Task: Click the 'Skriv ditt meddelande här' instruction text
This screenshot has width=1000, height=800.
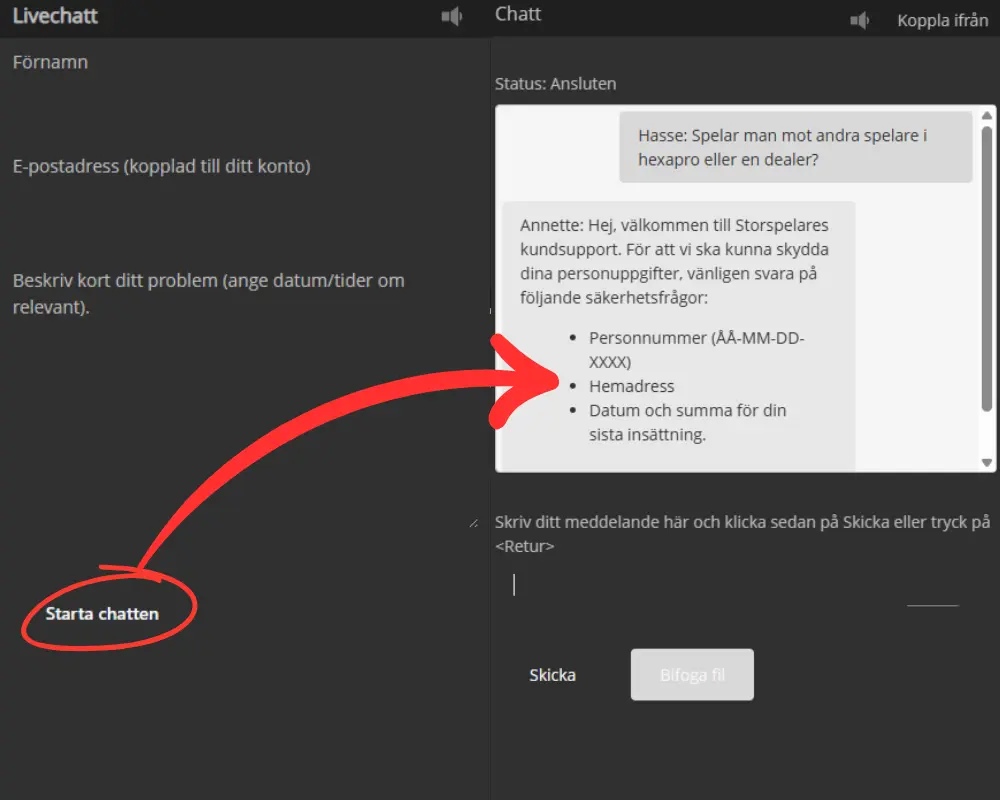Action: pyautogui.click(x=742, y=534)
